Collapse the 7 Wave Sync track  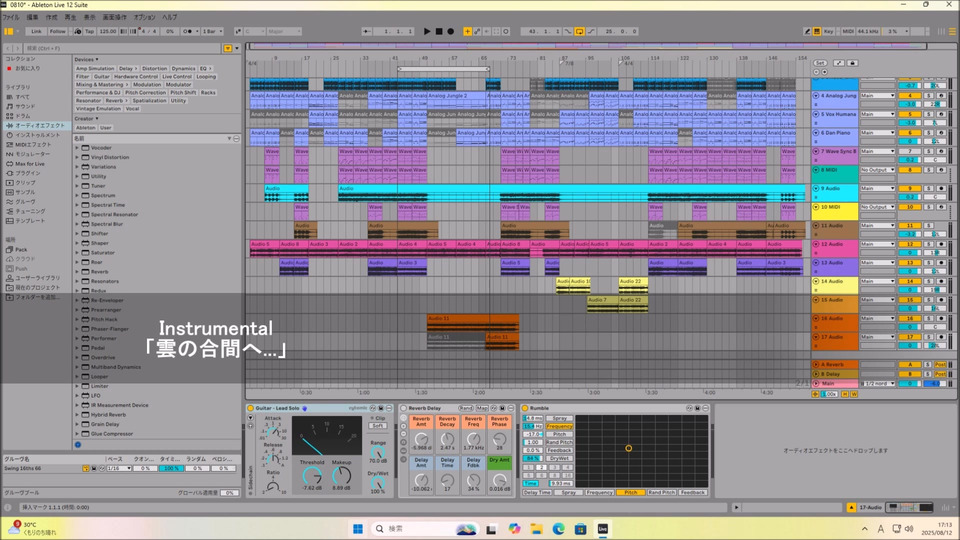(x=816, y=152)
